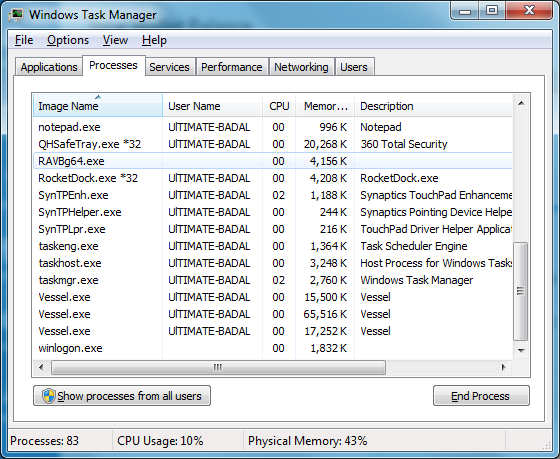
Task: Select RocketDock.exe *32 process
Action: click(272, 178)
